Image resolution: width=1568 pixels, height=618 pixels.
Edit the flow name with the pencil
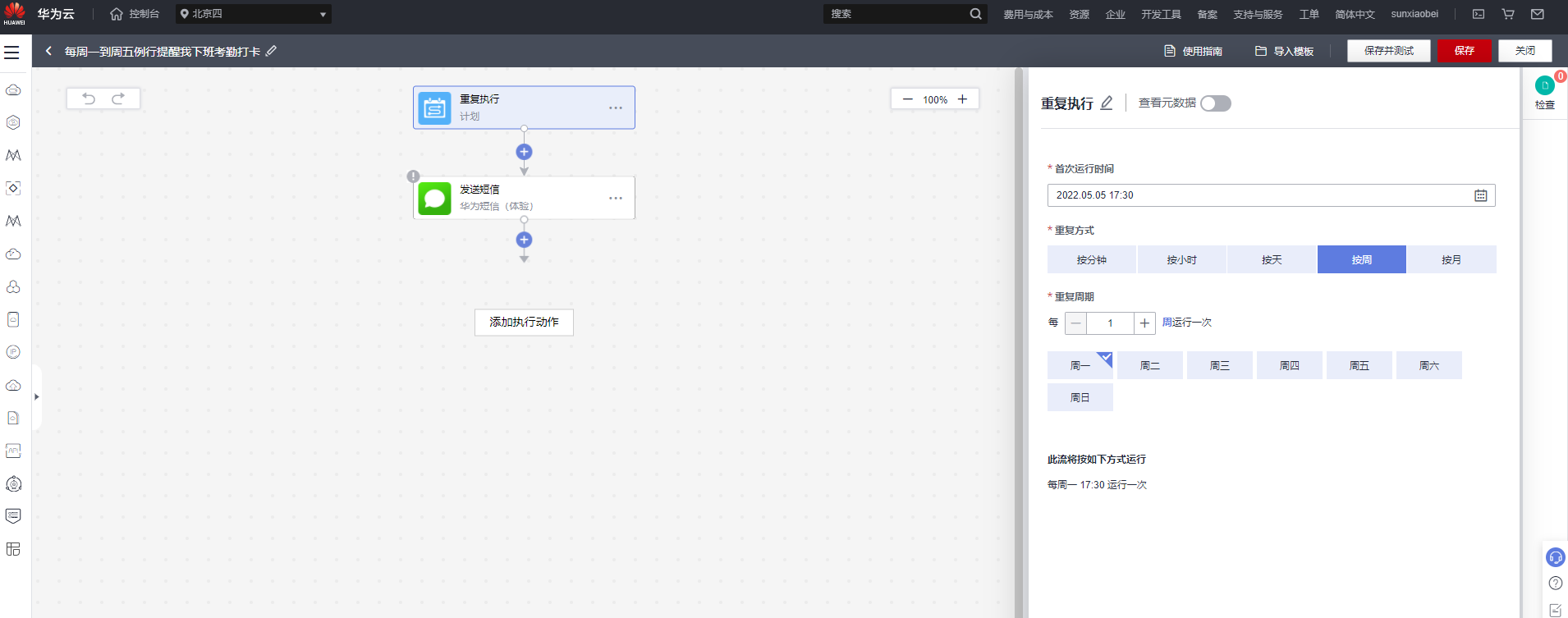[272, 51]
